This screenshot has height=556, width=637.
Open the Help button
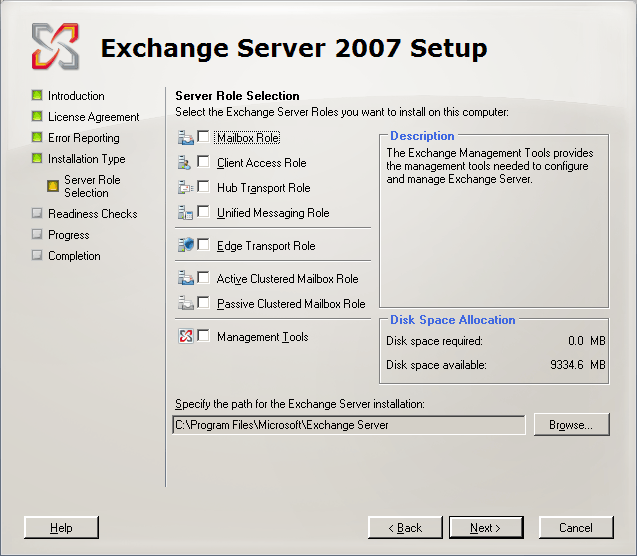click(x=61, y=528)
